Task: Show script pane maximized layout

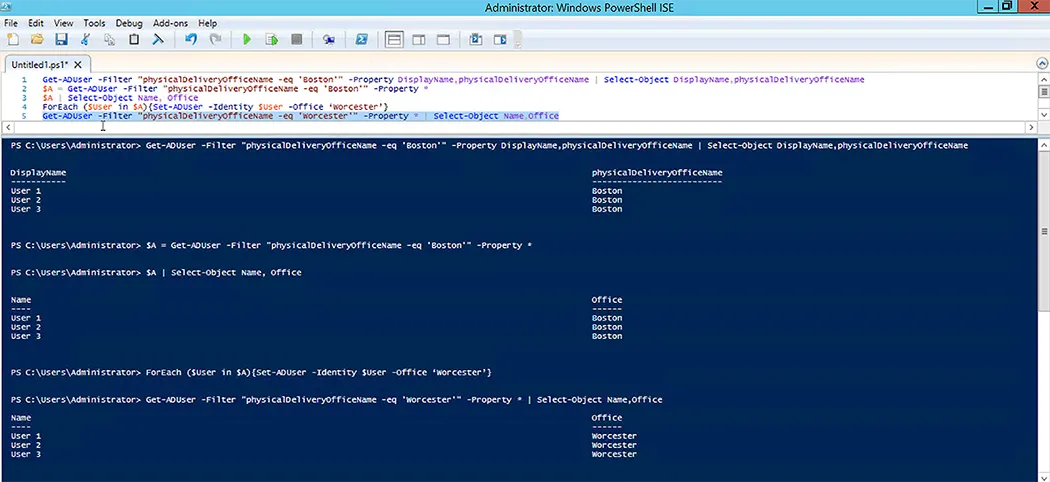Action: 443,39
